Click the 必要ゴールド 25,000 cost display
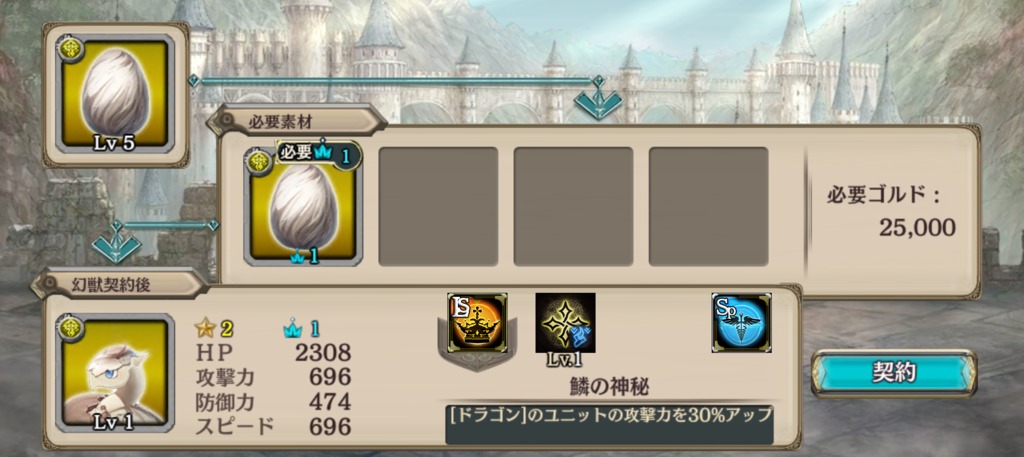Viewport: 1024px width, 457px height. tap(891, 211)
